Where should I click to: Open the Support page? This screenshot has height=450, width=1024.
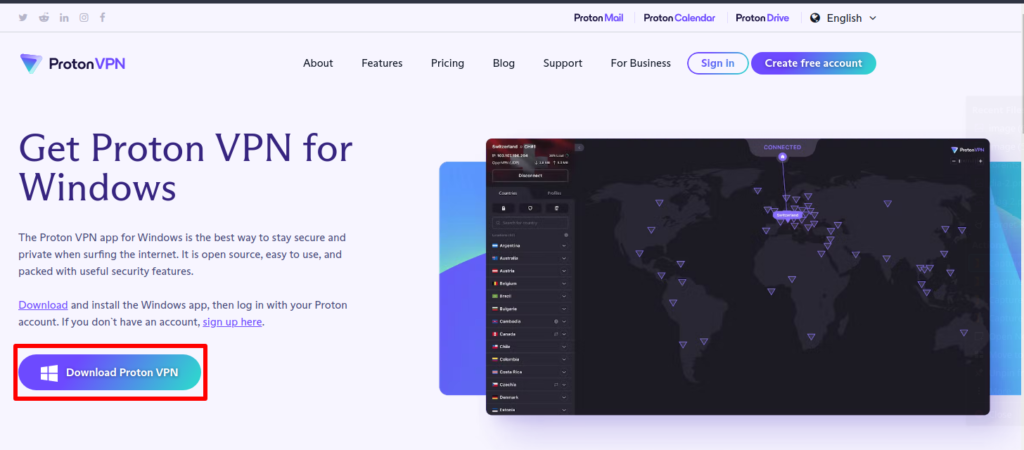tap(562, 63)
